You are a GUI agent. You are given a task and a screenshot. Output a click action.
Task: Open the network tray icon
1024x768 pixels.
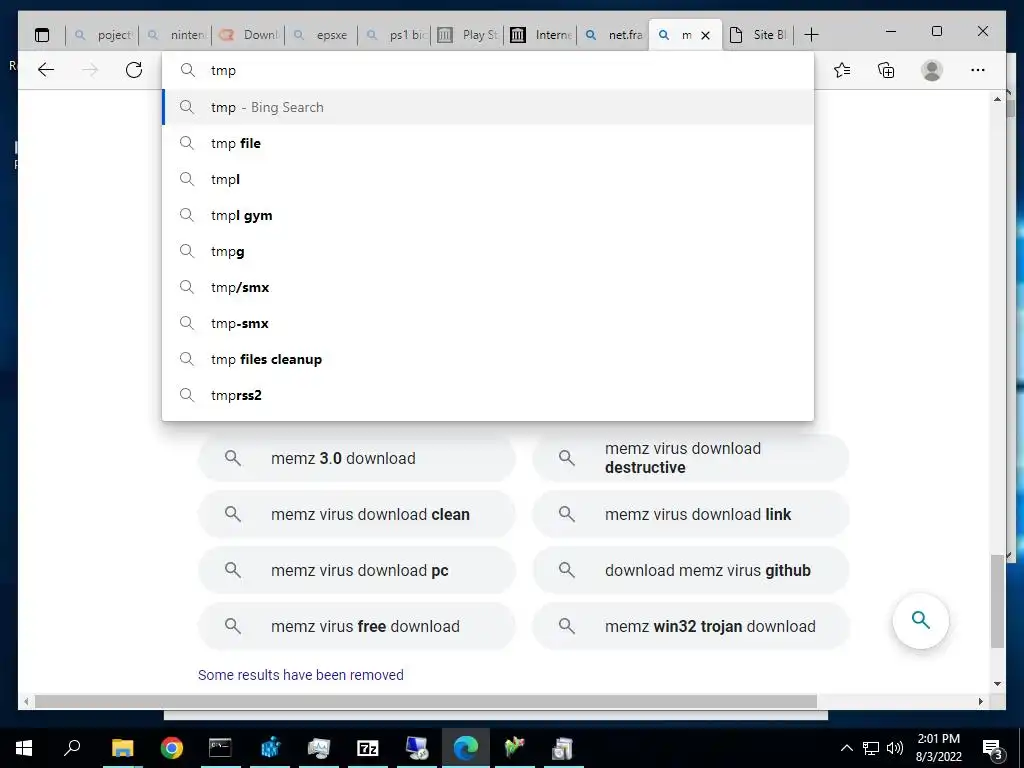[871, 748]
